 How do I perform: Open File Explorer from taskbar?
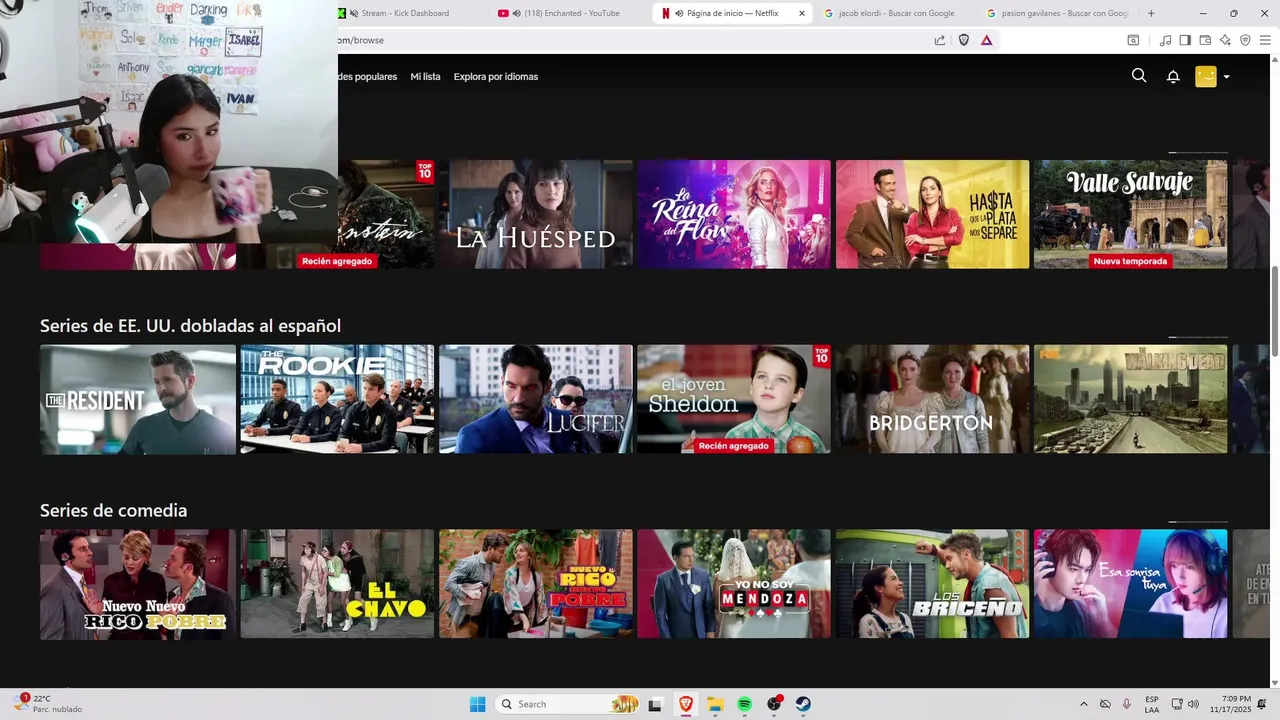coord(715,704)
